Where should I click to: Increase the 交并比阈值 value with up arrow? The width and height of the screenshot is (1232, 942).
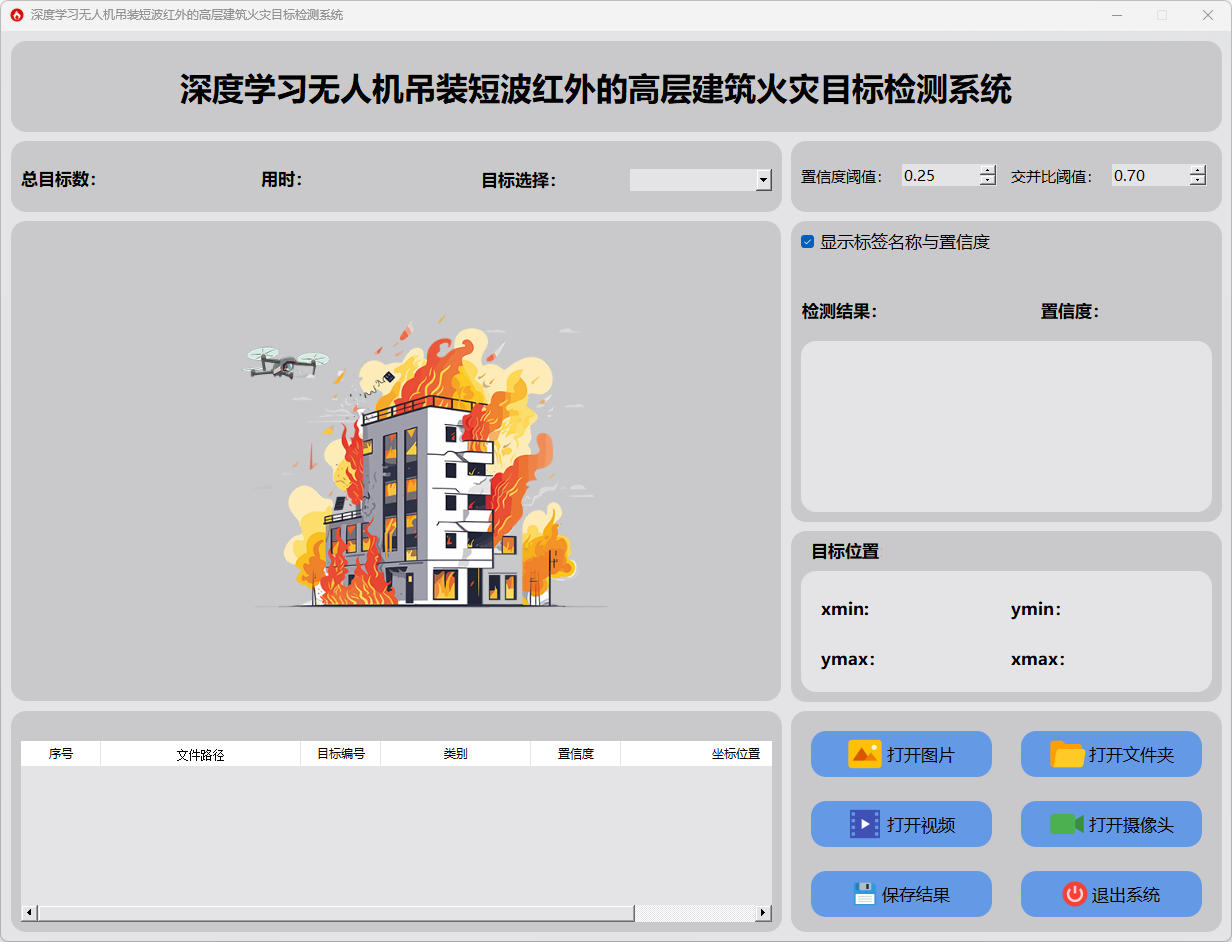click(x=1198, y=170)
